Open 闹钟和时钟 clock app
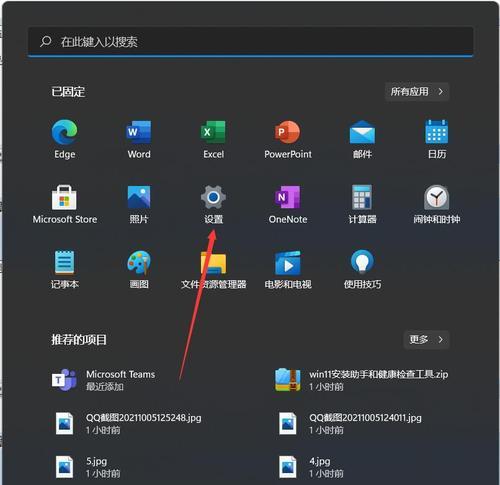This screenshot has width=500, height=485. click(x=437, y=197)
